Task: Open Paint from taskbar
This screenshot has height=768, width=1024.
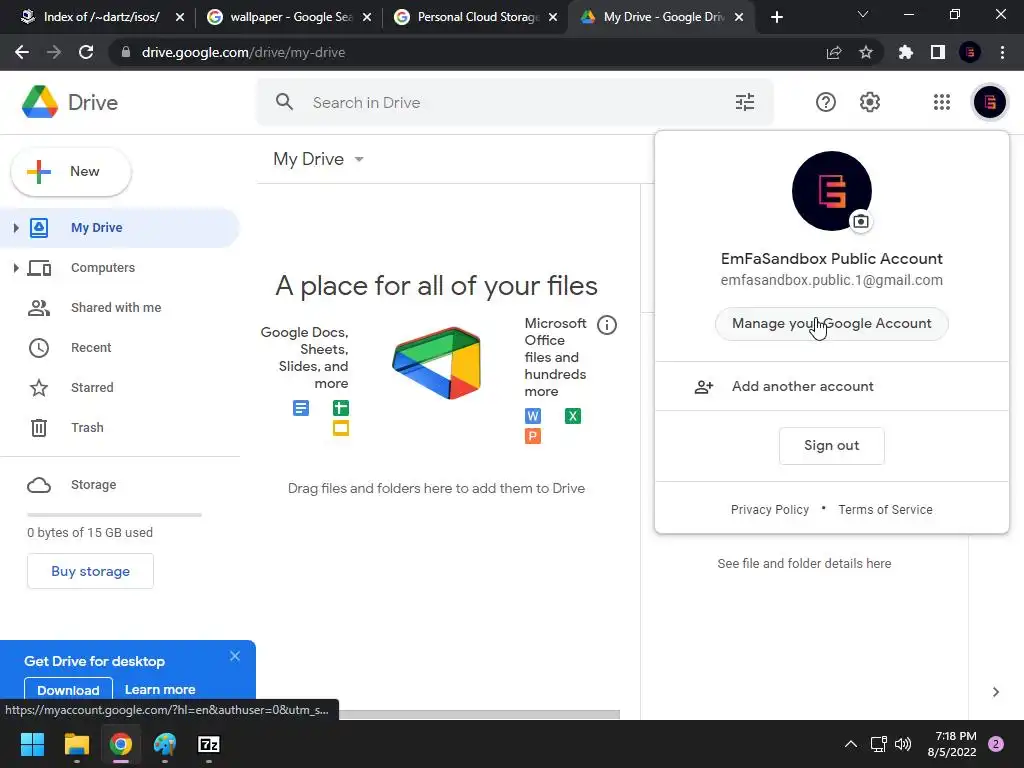Action: (165, 744)
